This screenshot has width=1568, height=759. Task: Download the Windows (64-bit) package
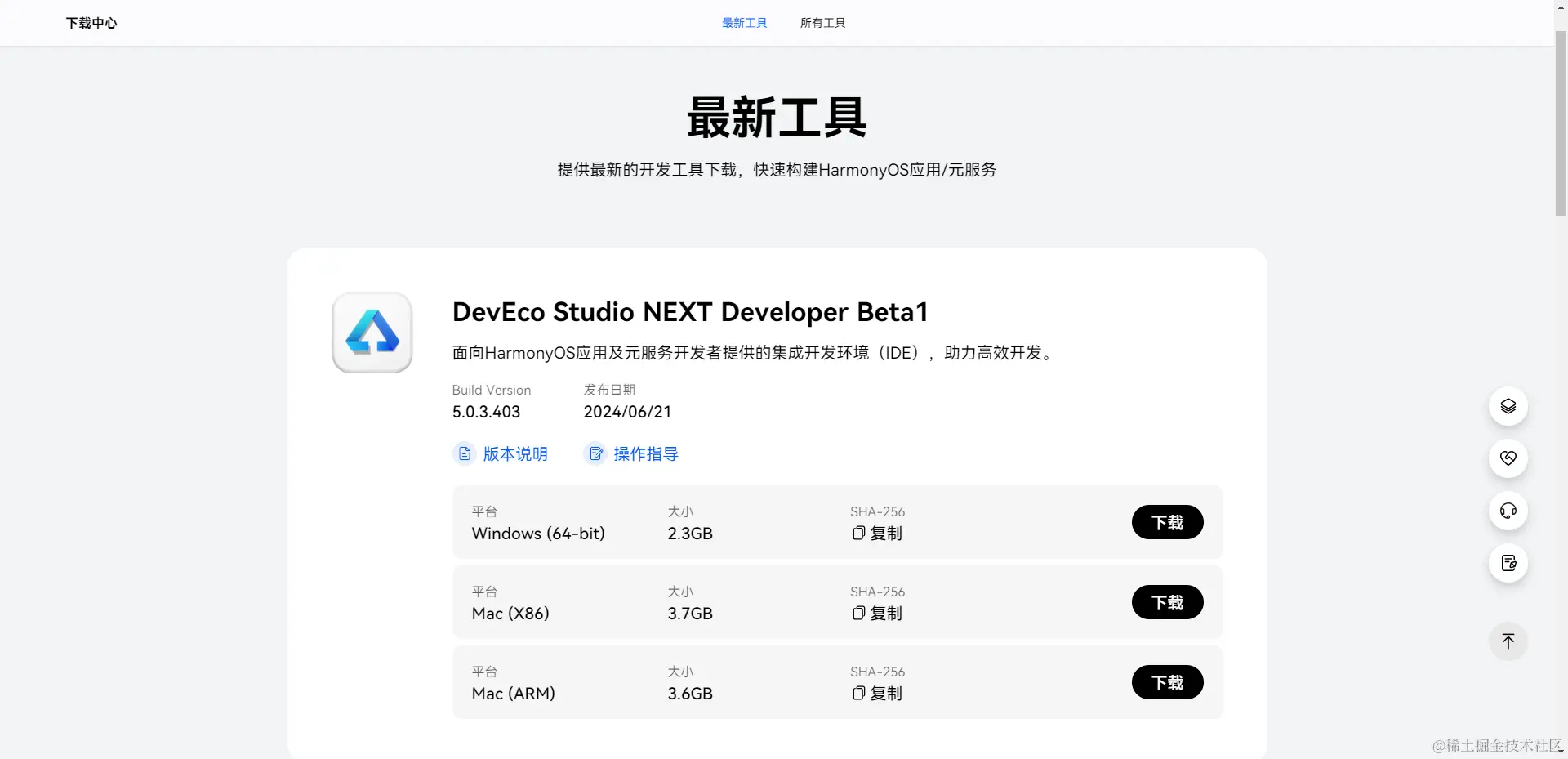tap(1167, 522)
